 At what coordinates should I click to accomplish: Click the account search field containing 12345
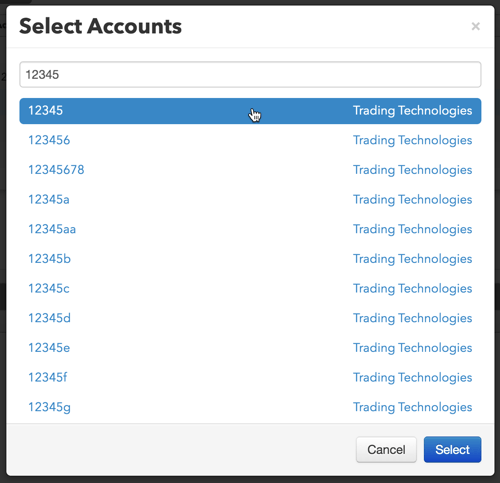click(x=250, y=74)
